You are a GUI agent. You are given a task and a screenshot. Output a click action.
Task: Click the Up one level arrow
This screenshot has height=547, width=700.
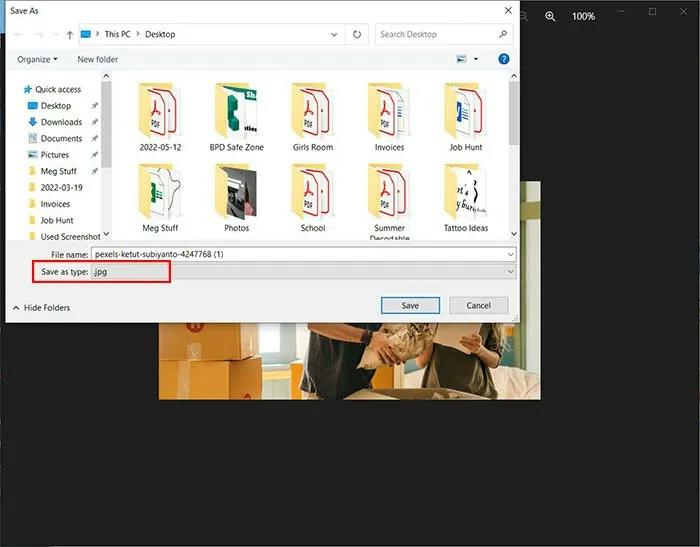[69, 34]
